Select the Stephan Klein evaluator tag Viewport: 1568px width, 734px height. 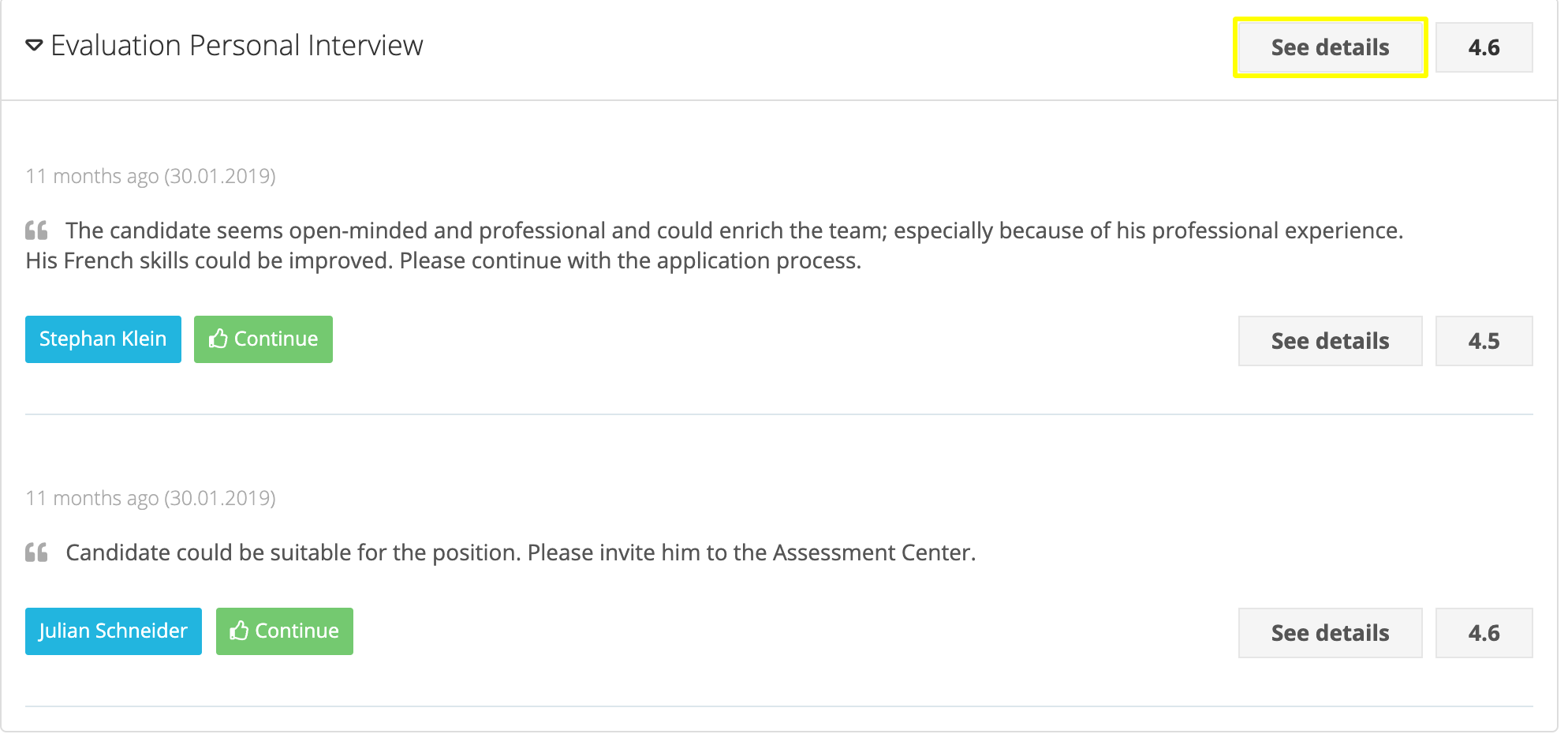tap(103, 339)
